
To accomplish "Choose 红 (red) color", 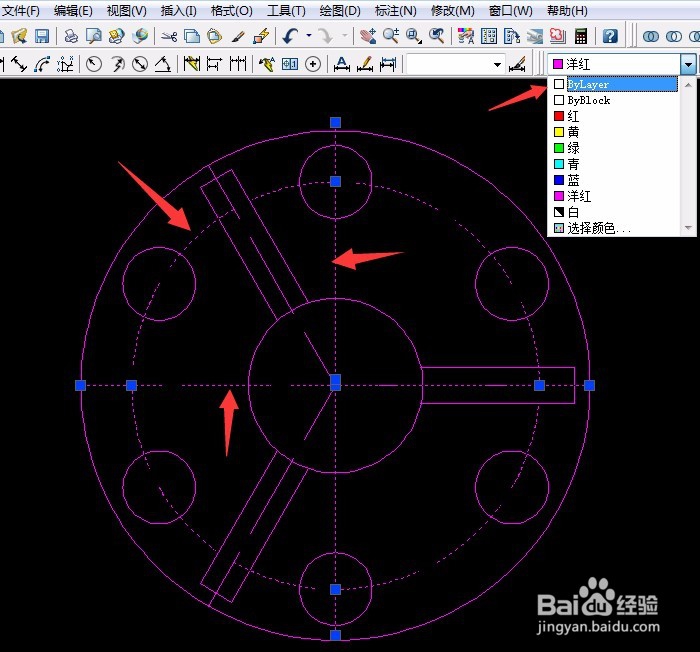I will coord(615,116).
